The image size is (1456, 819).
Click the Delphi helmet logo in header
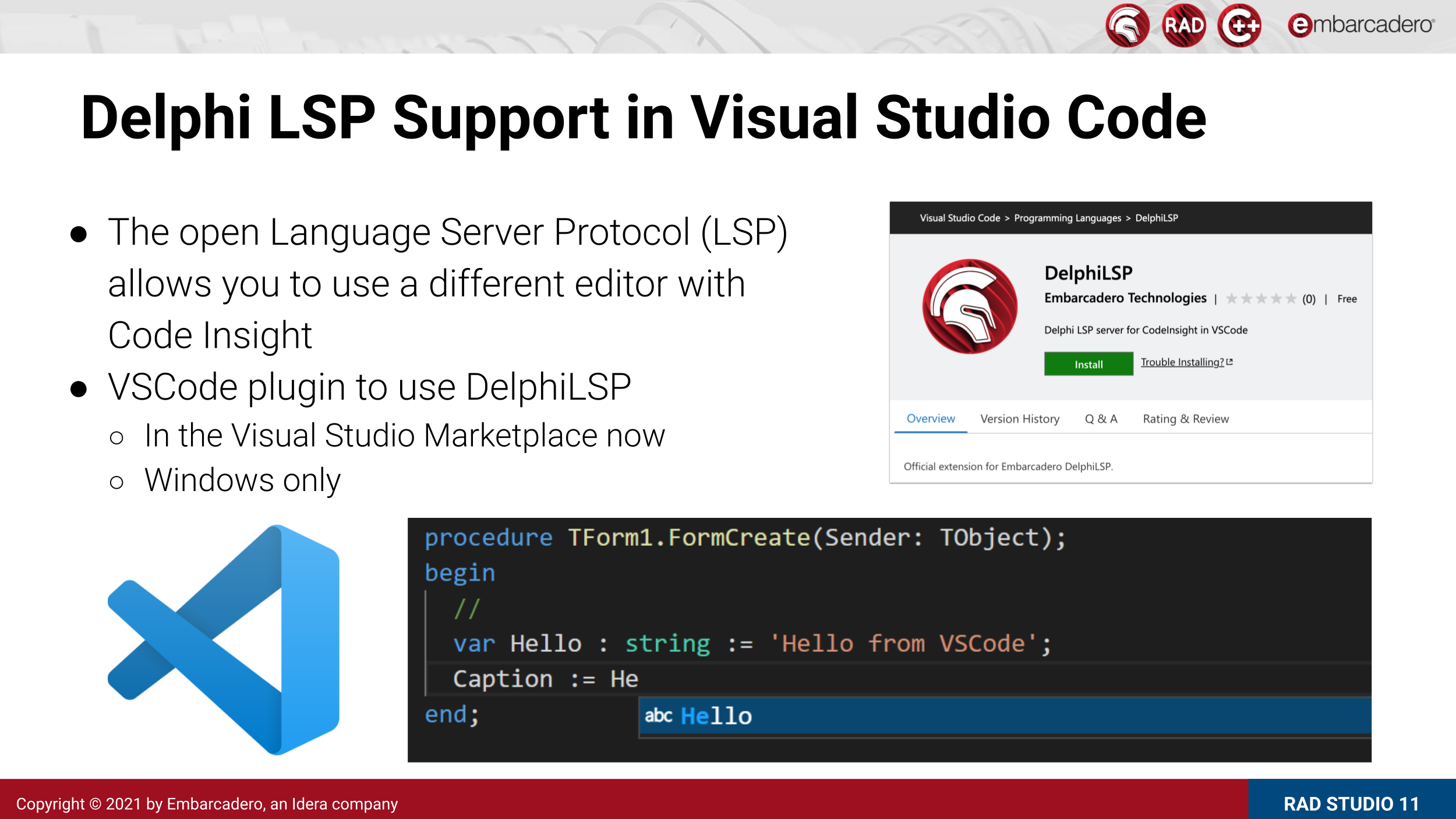[x=1127, y=26]
